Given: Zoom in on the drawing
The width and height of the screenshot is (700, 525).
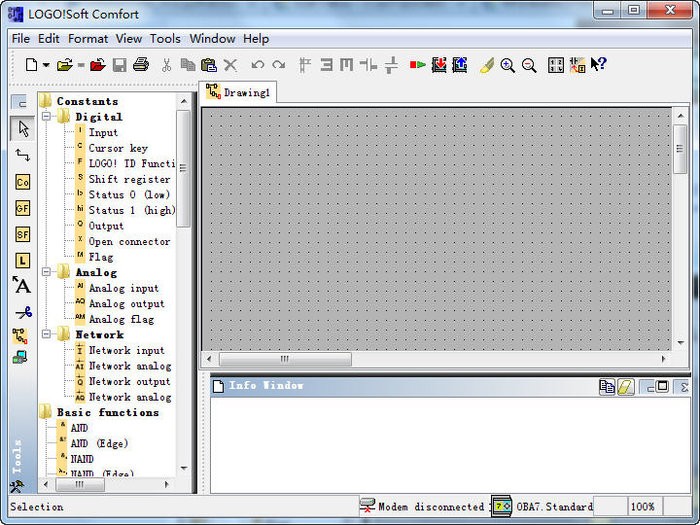Looking at the screenshot, I should click(x=508, y=65).
